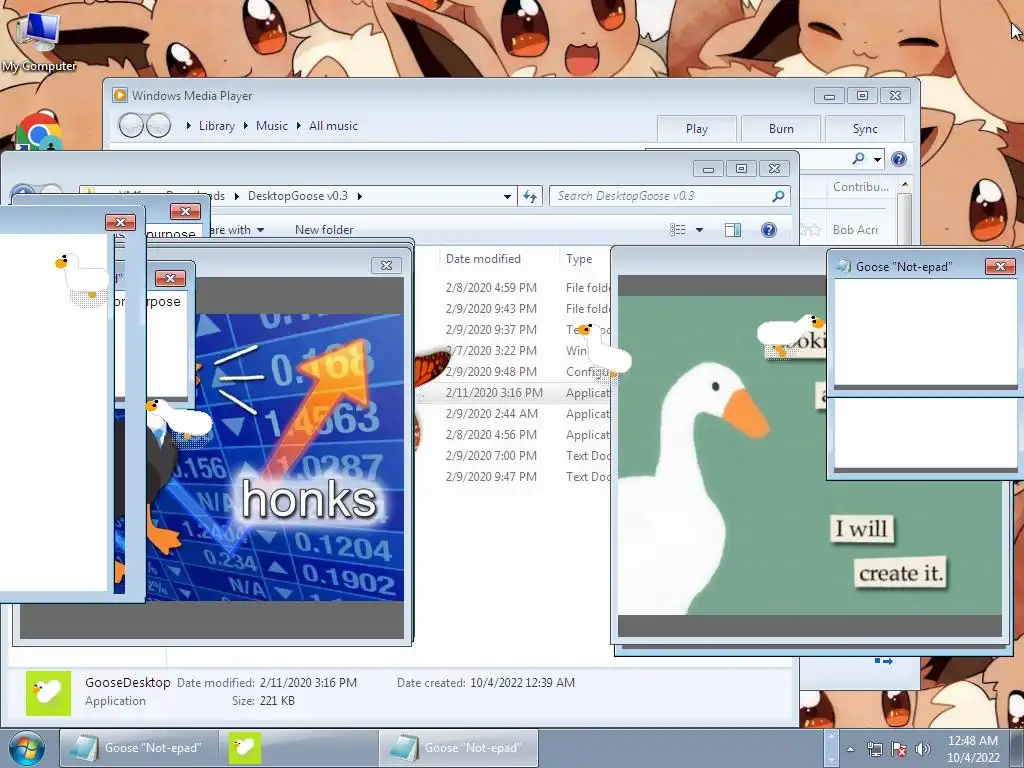
Task: Open the Explorer help icon
Action: [769, 229]
